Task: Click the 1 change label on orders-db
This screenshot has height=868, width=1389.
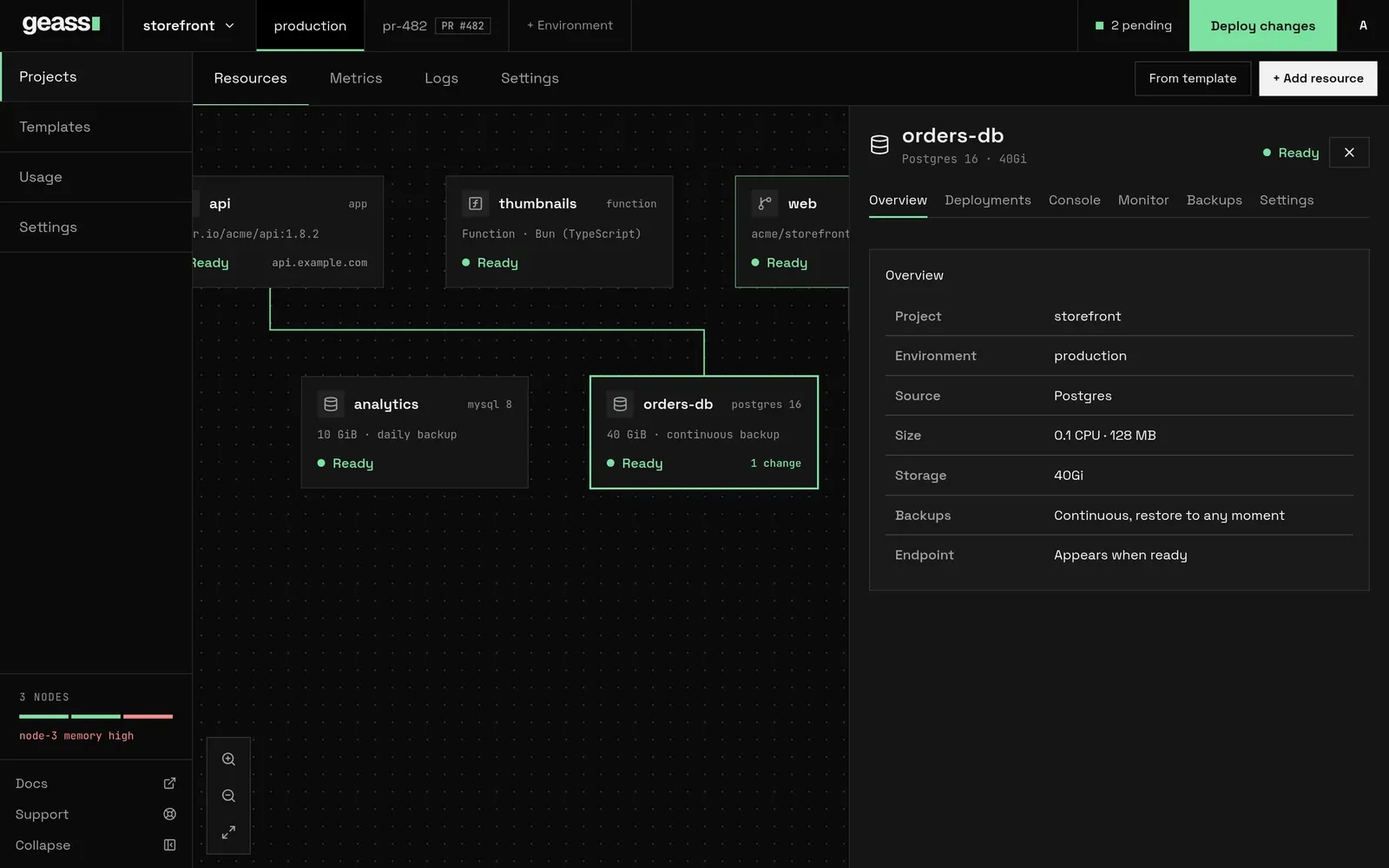Action: tap(776, 464)
